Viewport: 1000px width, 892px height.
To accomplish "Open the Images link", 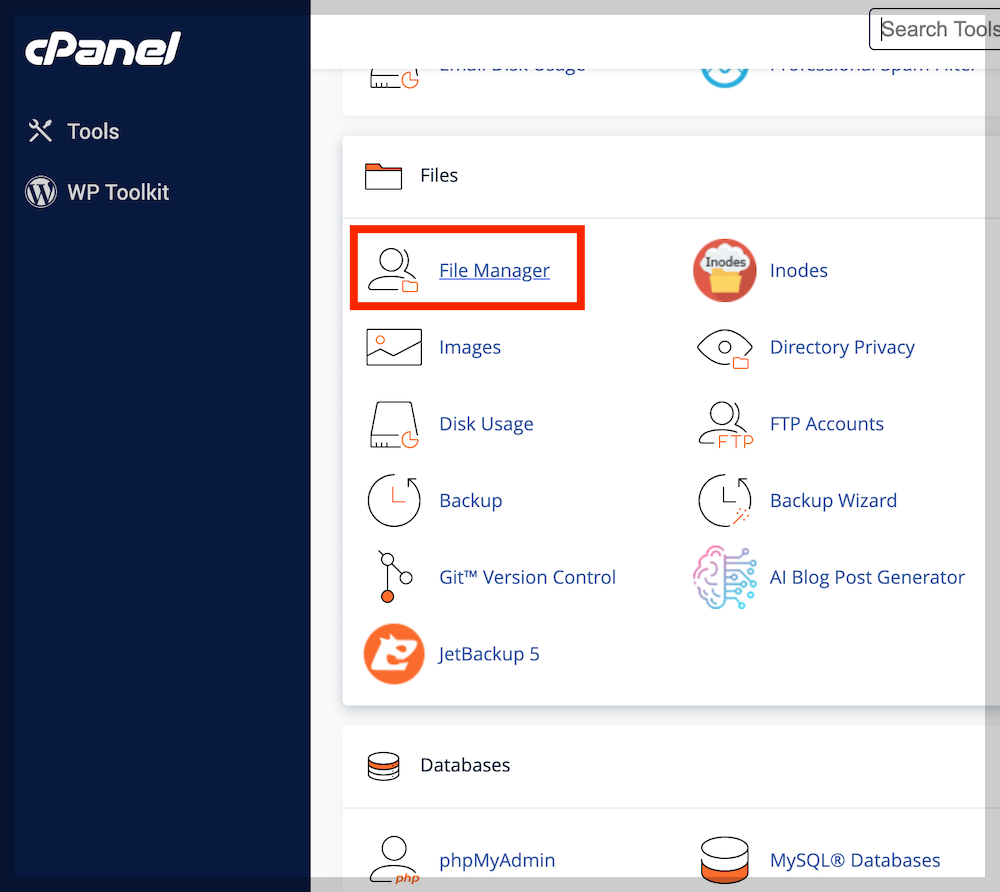I will [x=470, y=347].
